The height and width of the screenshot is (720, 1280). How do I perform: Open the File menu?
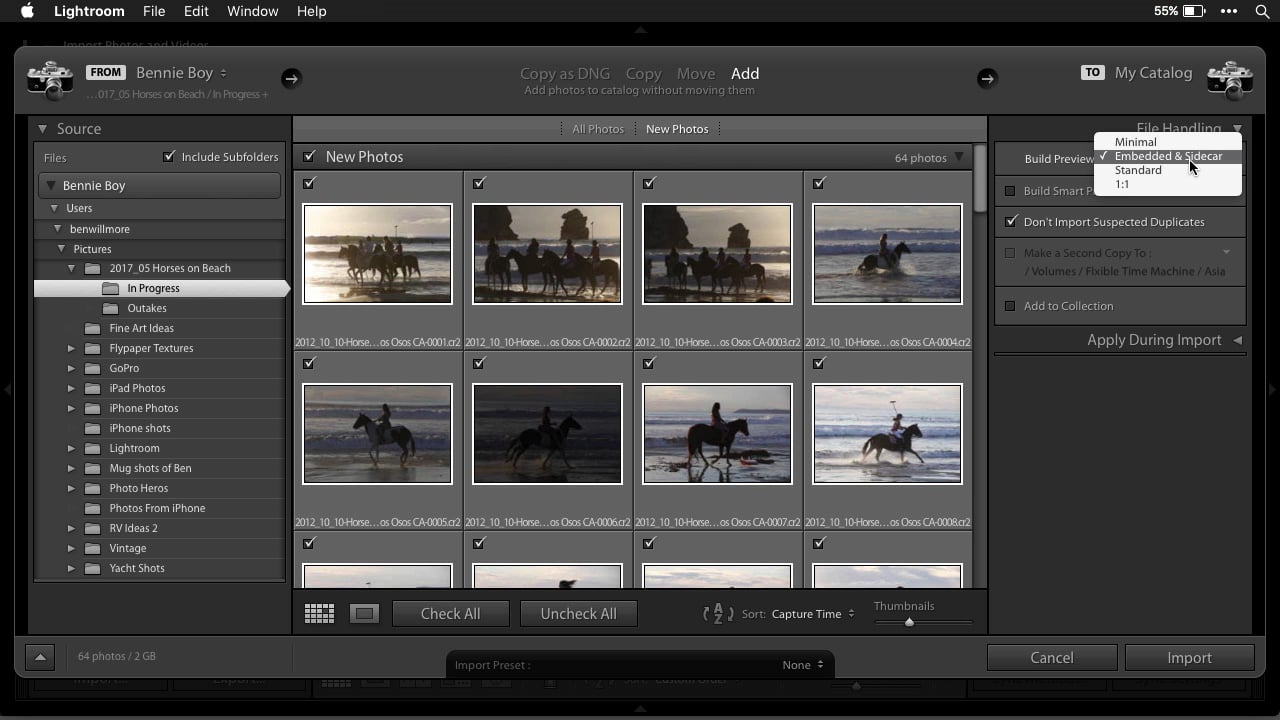click(154, 11)
